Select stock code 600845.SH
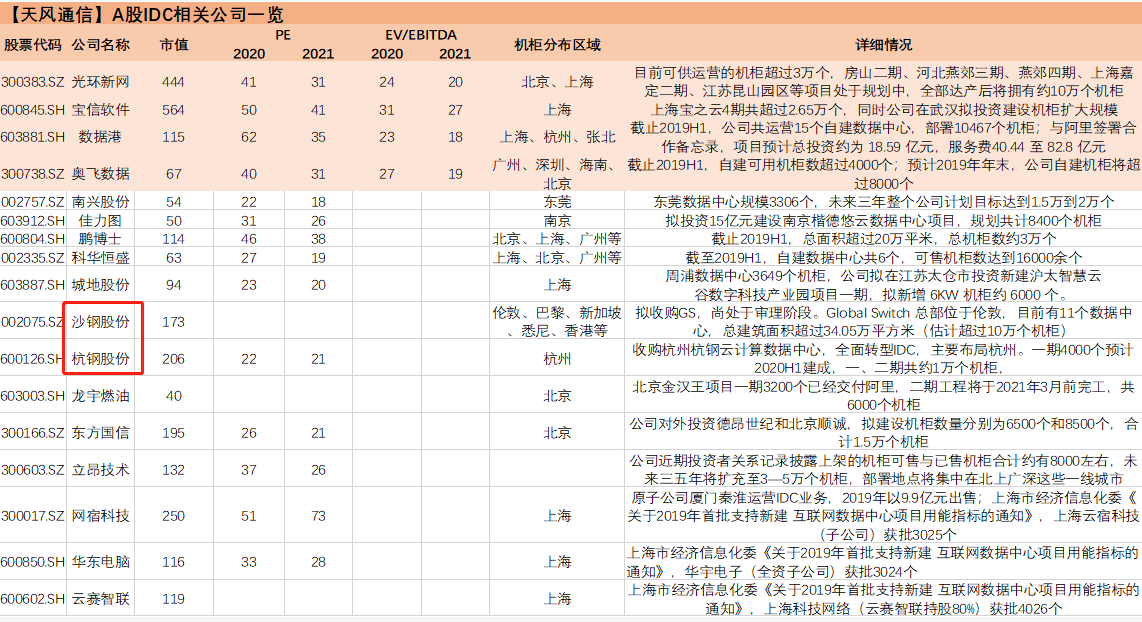Viewport: 1142px width, 622px height. (33, 110)
